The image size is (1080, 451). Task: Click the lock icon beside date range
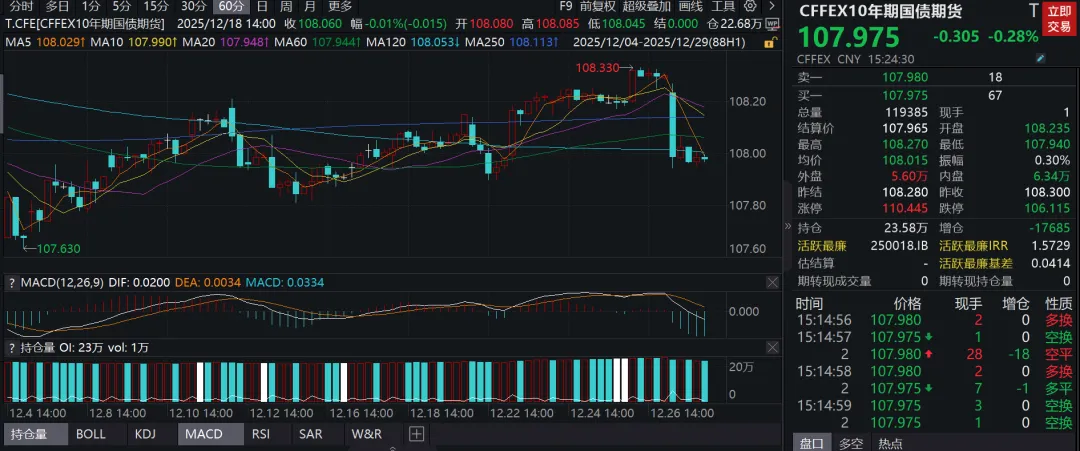click(x=771, y=43)
